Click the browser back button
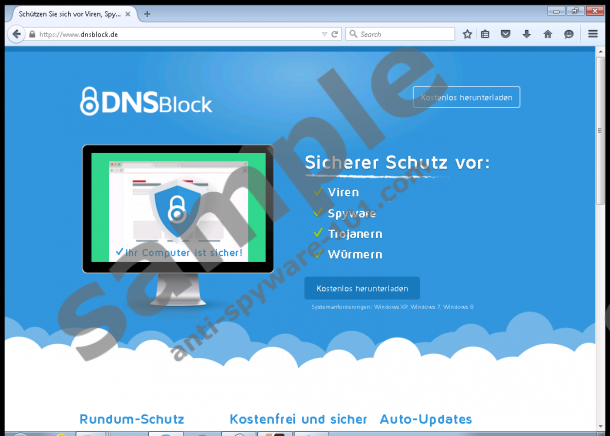The height and width of the screenshot is (436, 610). click(x=15, y=33)
